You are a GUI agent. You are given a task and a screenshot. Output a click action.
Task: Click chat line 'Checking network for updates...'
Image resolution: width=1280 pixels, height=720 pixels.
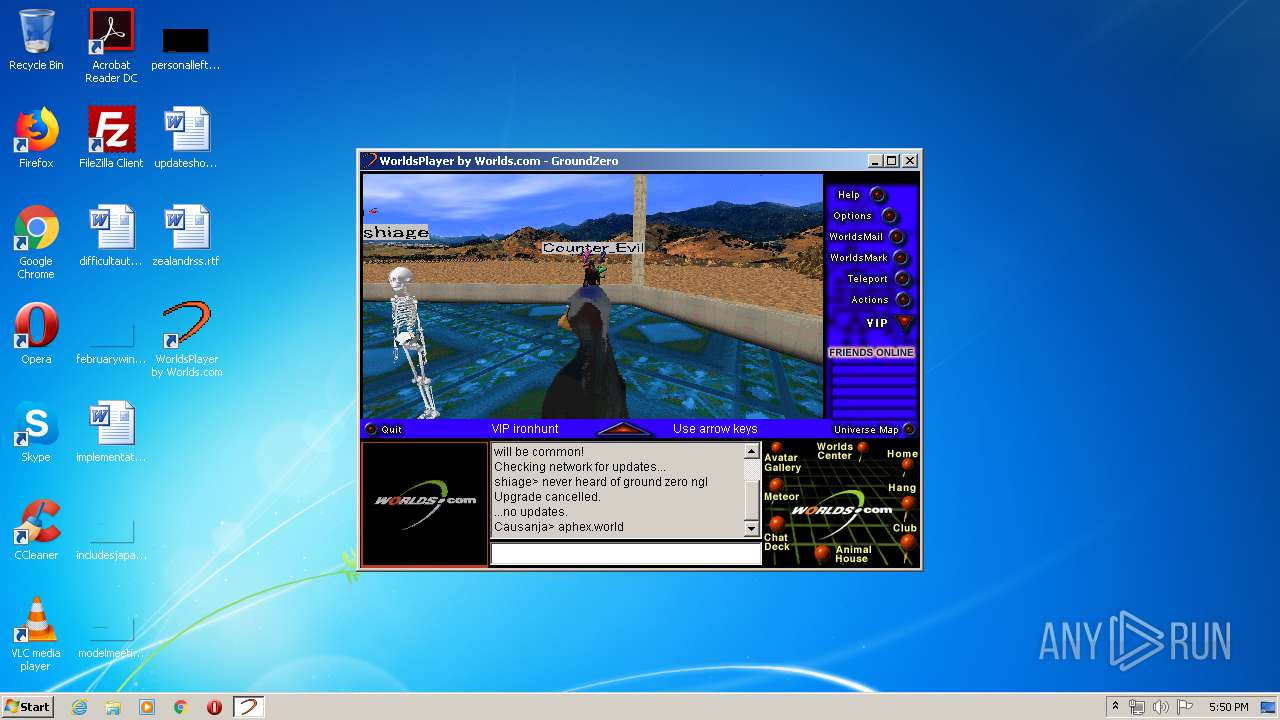pos(579,467)
